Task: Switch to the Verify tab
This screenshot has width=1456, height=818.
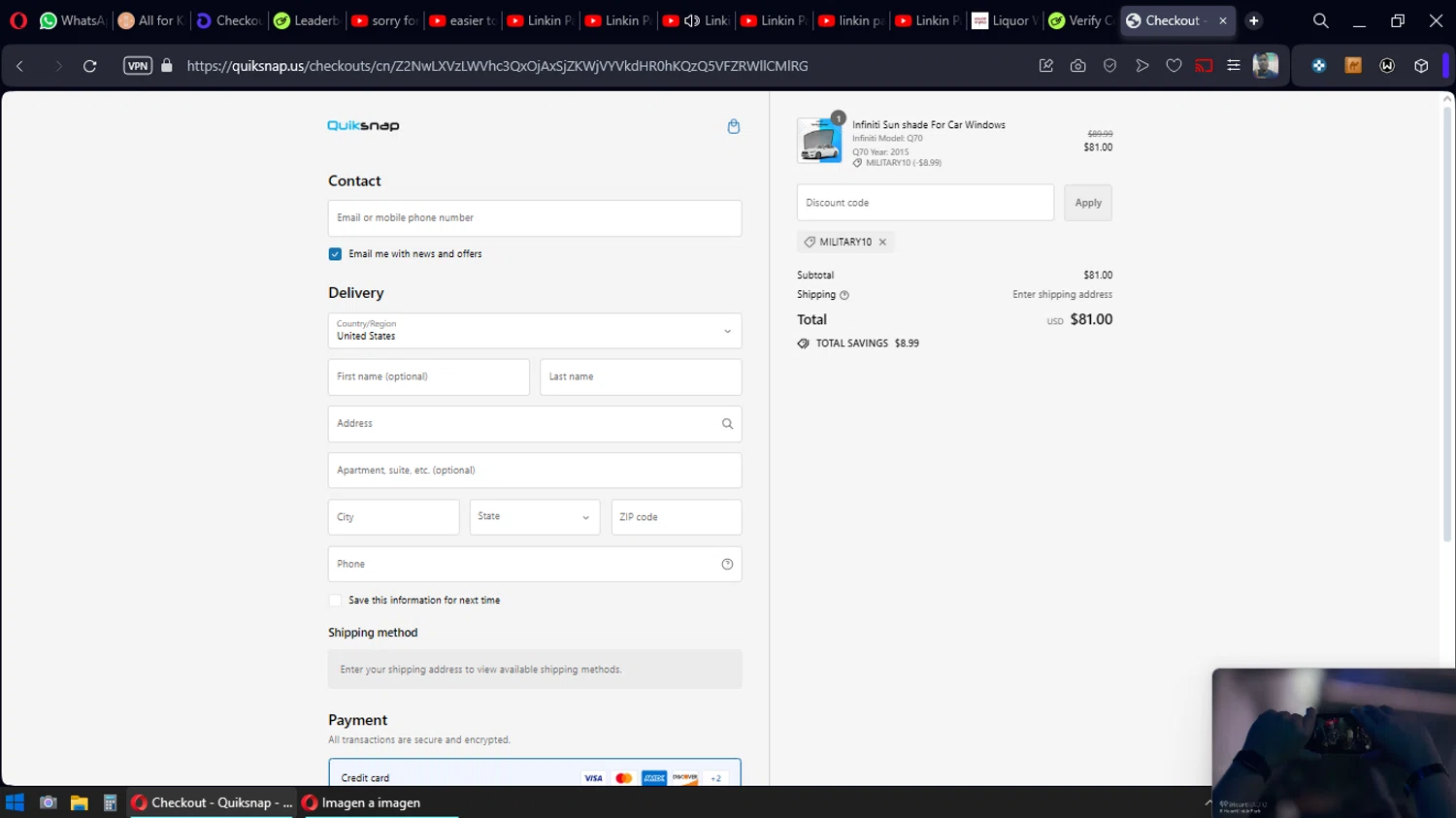Action: tap(1080, 20)
